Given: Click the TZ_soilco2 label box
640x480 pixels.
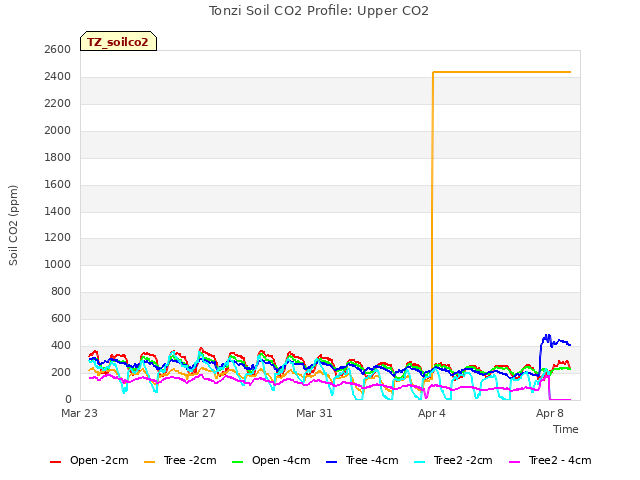Looking at the screenshot, I should click(118, 41).
